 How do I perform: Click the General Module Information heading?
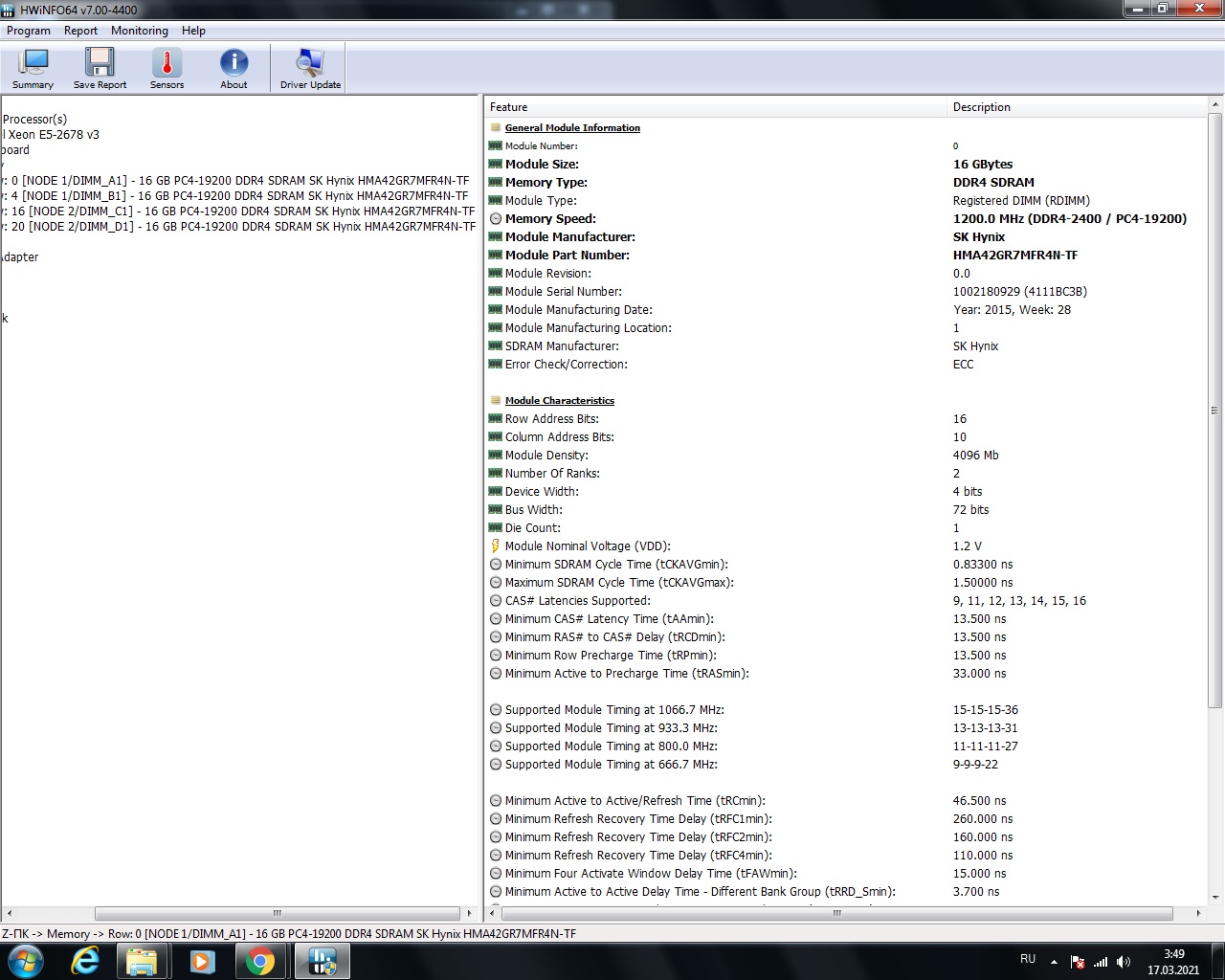(x=572, y=128)
